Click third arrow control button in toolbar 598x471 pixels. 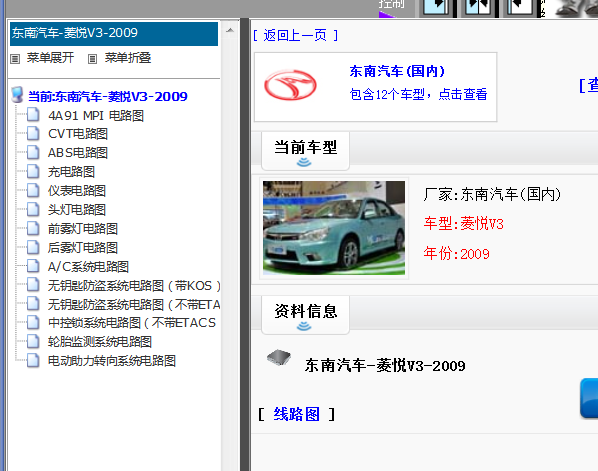[x=519, y=8]
